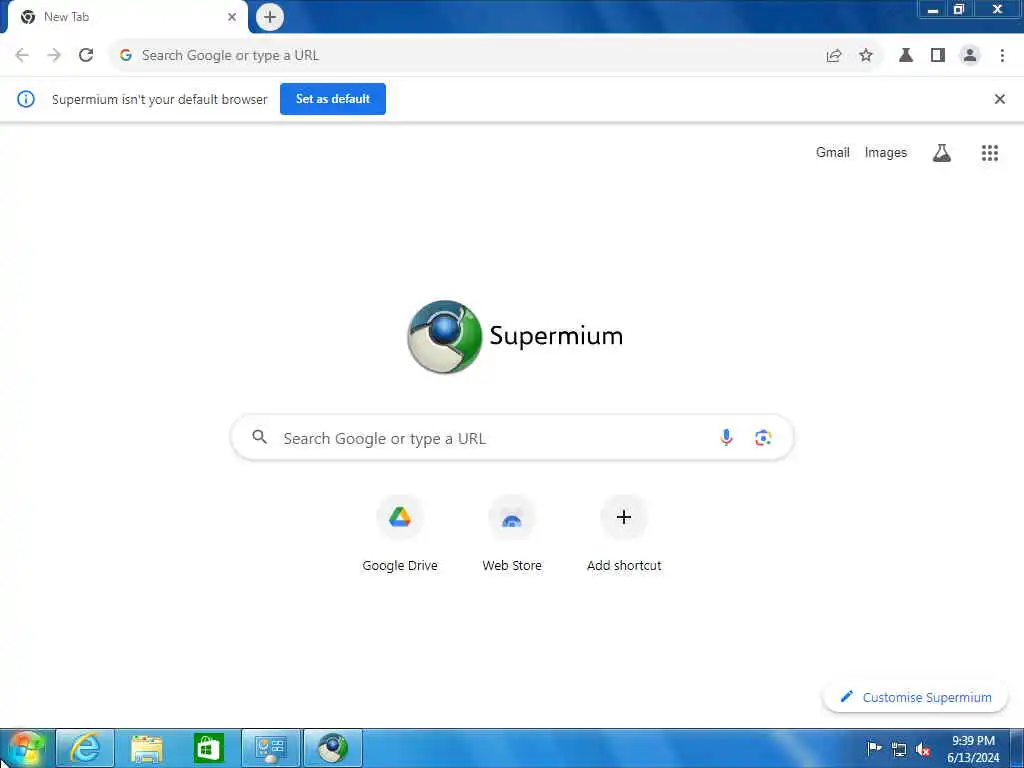Click the Supermium logo
The height and width of the screenshot is (768, 1024).
pyautogui.click(x=515, y=336)
